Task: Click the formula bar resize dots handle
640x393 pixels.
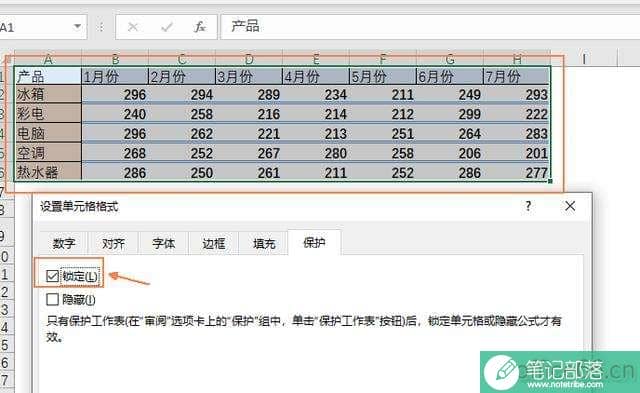Action: tap(101, 27)
